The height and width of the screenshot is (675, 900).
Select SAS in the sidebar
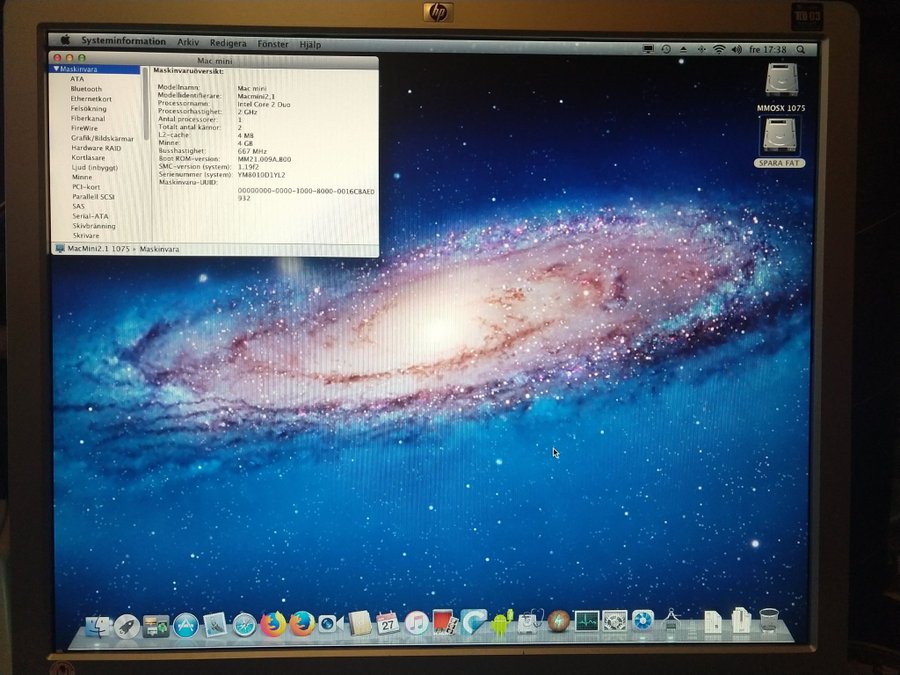pyautogui.click(x=79, y=207)
